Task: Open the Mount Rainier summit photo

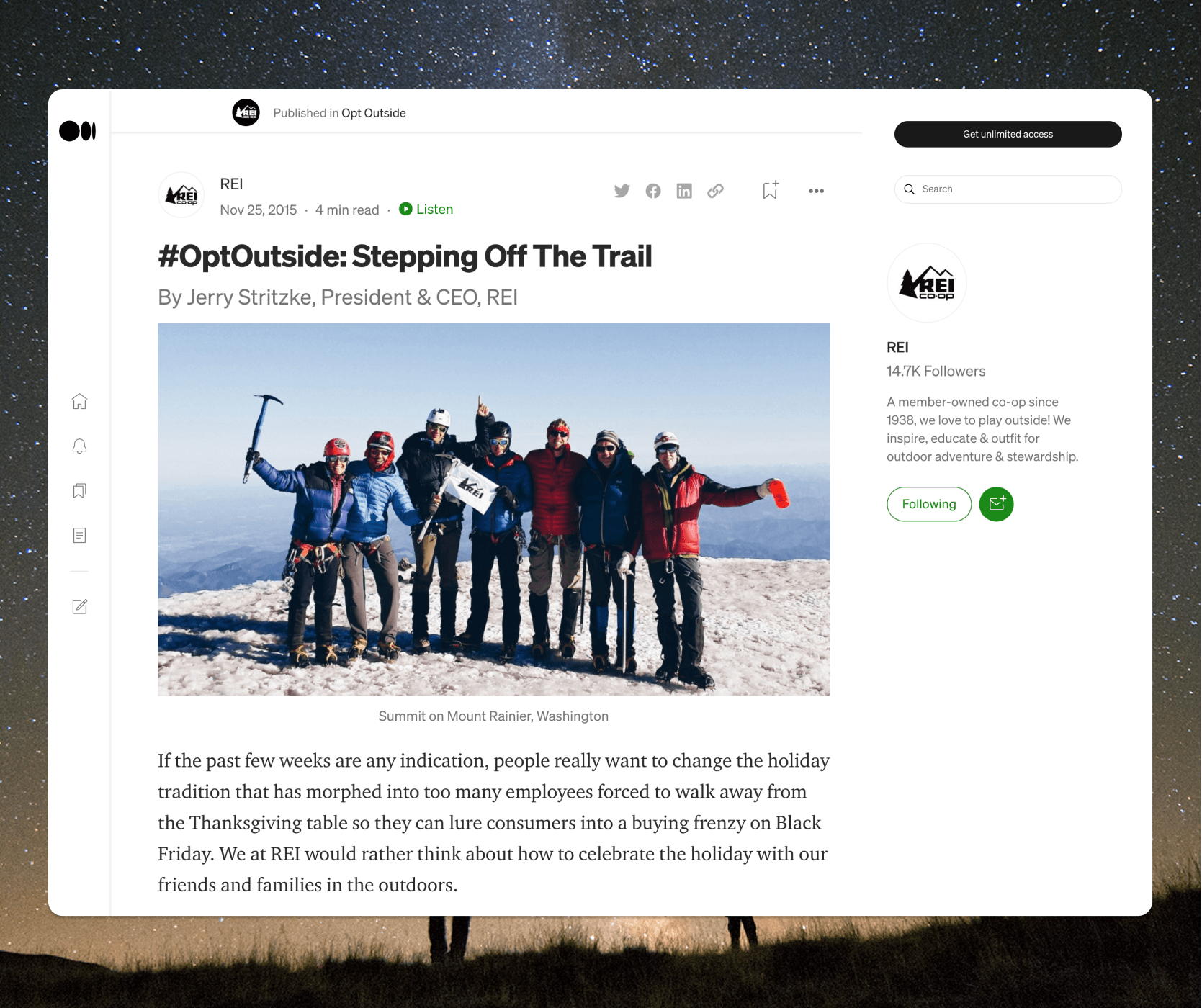Action: tap(494, 509)
